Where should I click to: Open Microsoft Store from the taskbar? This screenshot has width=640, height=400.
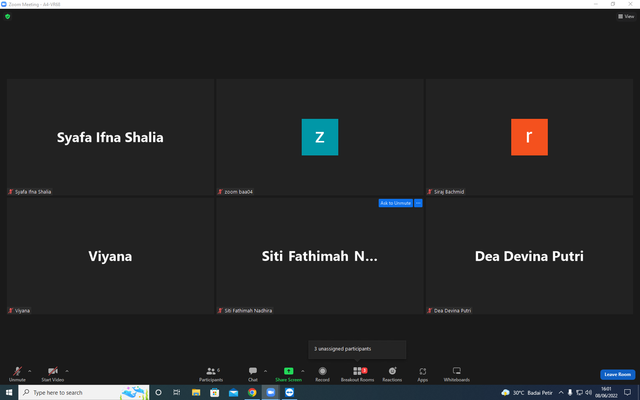pyautogui.click(x=215, y=392)
